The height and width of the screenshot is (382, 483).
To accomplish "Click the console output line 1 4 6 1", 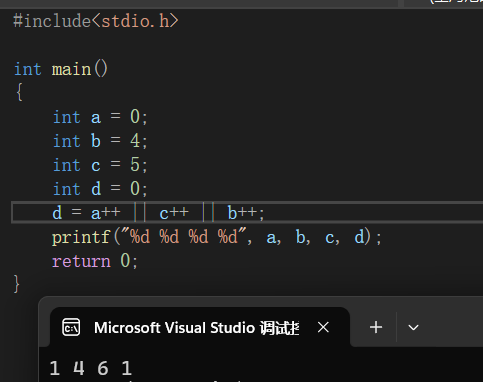I will tap(91, 368).
